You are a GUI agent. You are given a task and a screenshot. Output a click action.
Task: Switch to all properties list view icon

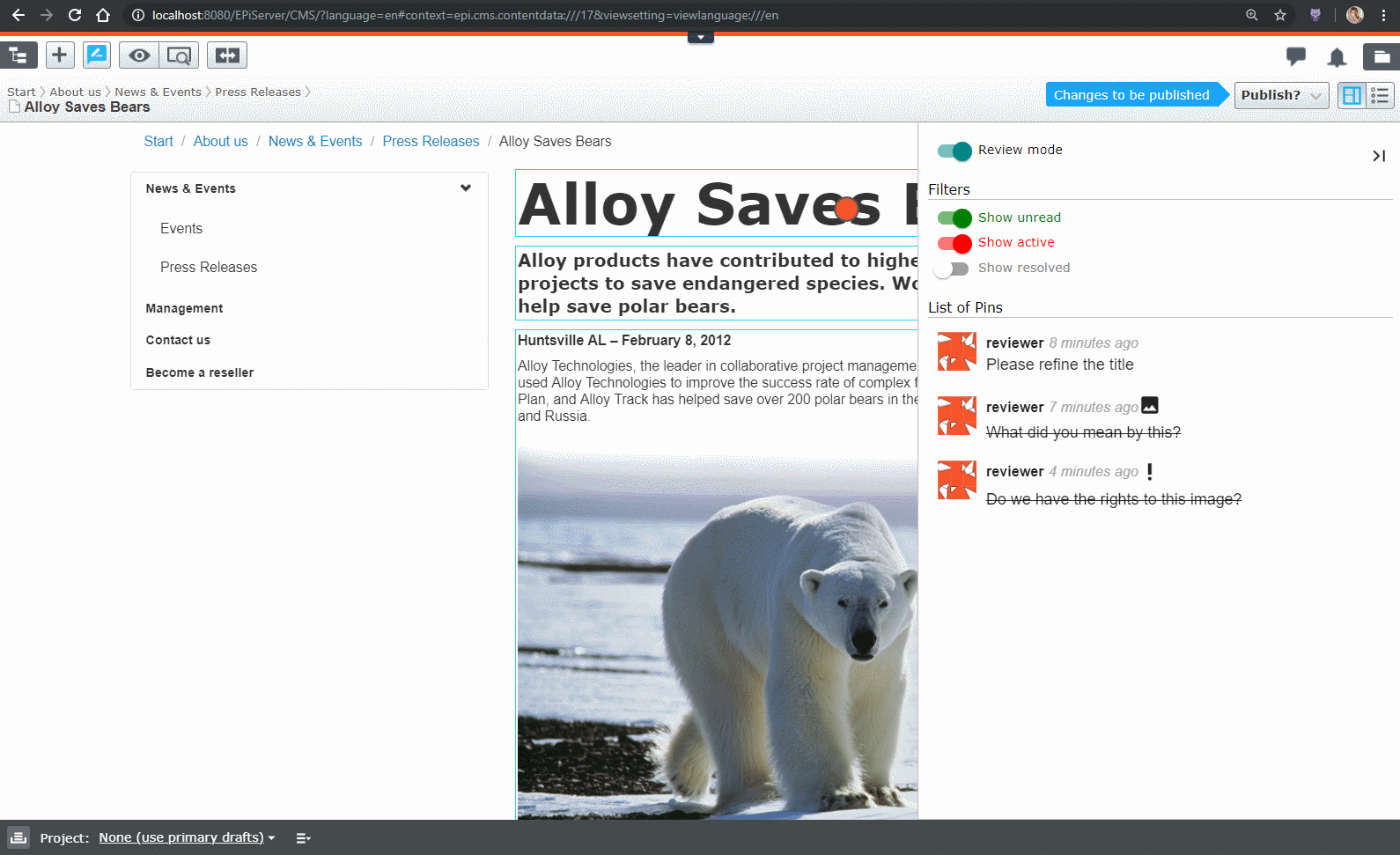pos(1380,95)
